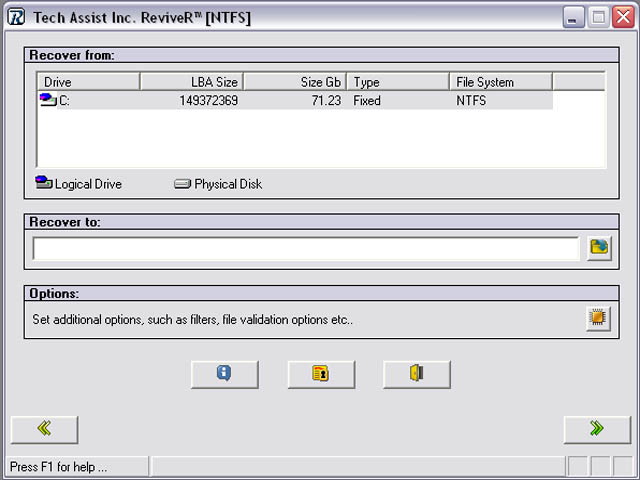Click the Fixed type cell

pos(367,100)
